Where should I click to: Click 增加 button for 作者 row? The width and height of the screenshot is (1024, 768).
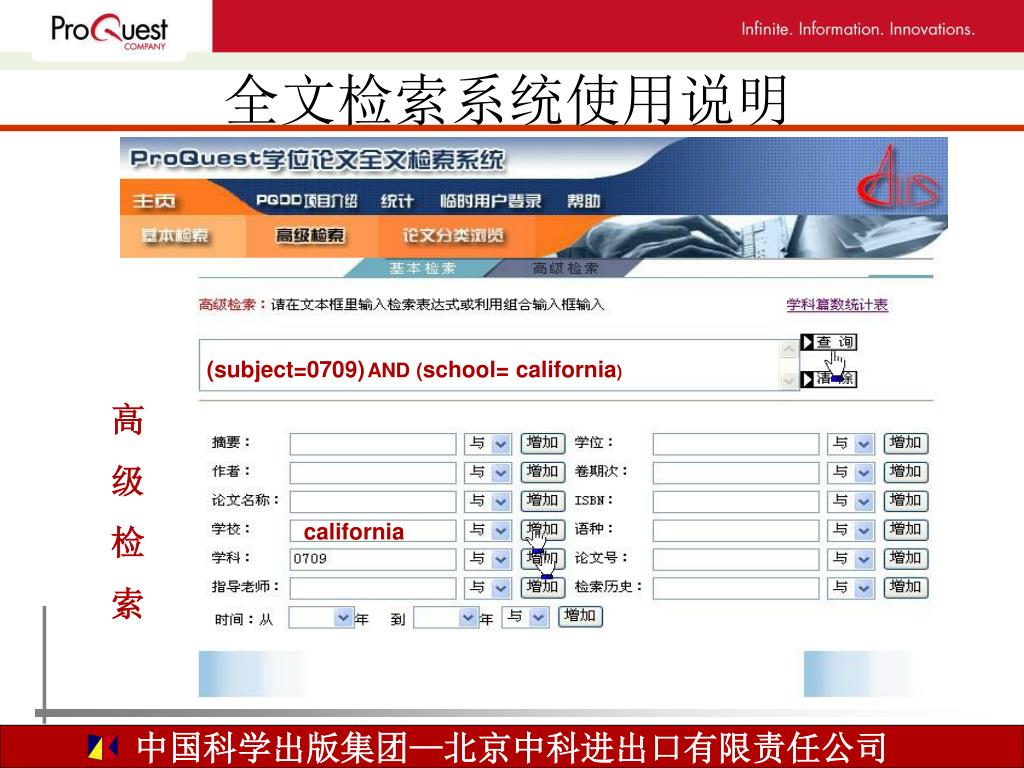click(543, 472)
